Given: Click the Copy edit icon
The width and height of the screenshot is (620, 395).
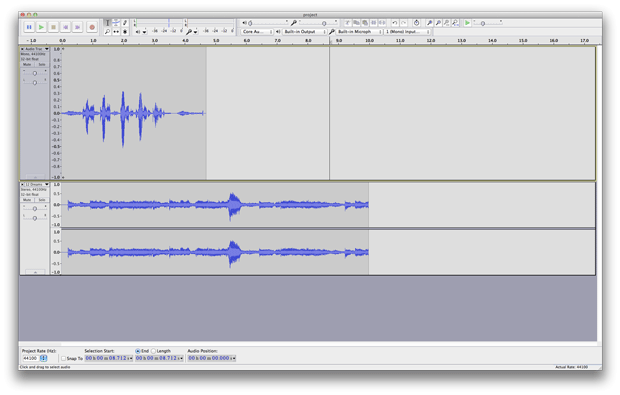Looking at the screenshot, I should (x=356, y=23).
